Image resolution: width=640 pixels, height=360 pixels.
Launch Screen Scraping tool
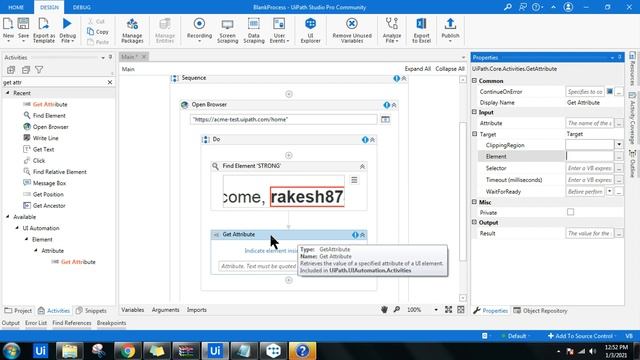click(x=227, y=30)
